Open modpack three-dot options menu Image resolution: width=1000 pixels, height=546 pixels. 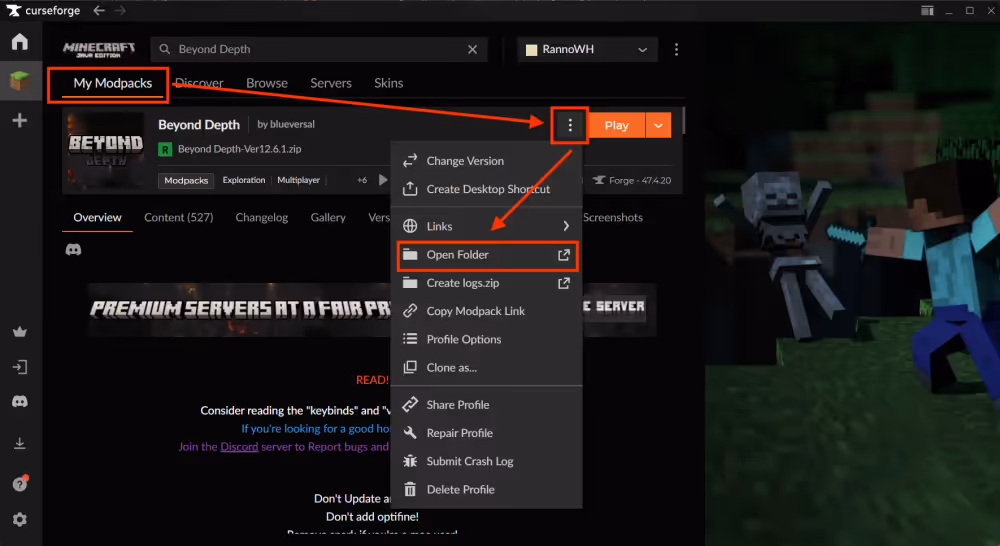570,126
